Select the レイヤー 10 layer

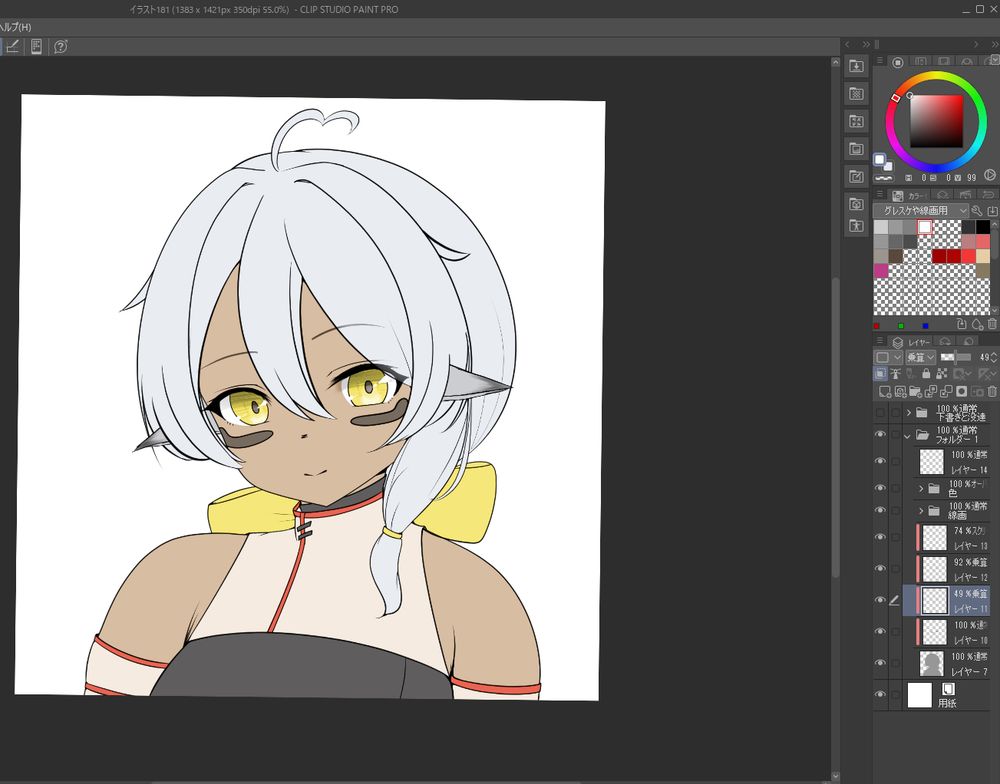click(946, 632)
